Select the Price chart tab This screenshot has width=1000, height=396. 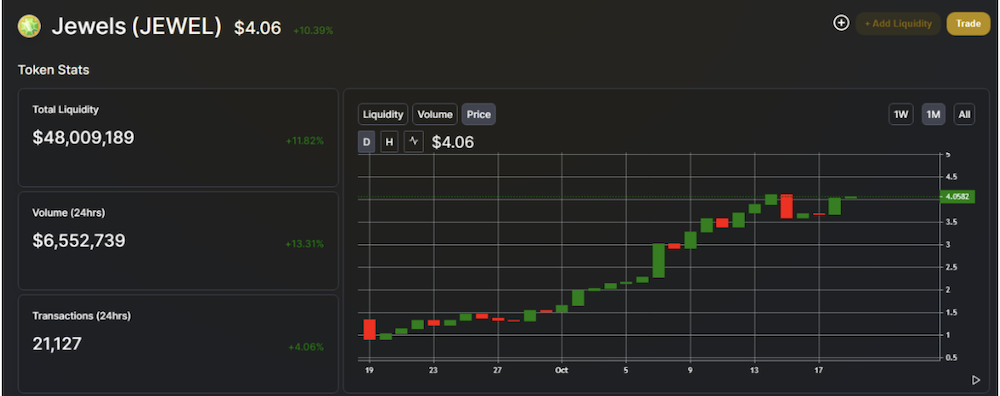pos(478,114)
